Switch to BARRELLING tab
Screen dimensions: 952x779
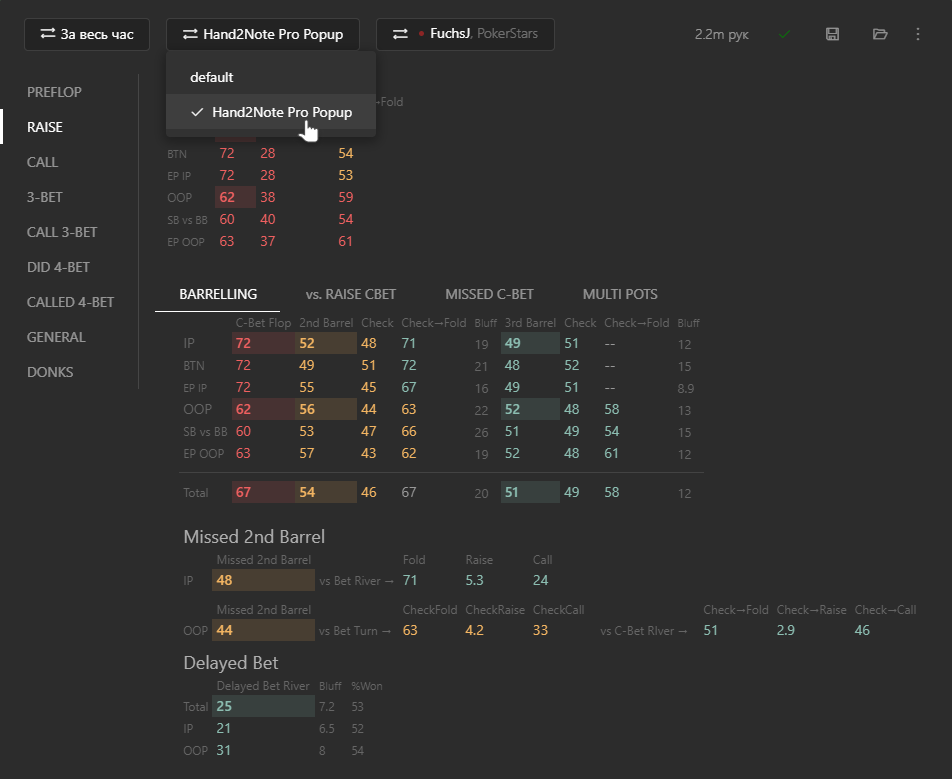218,294
